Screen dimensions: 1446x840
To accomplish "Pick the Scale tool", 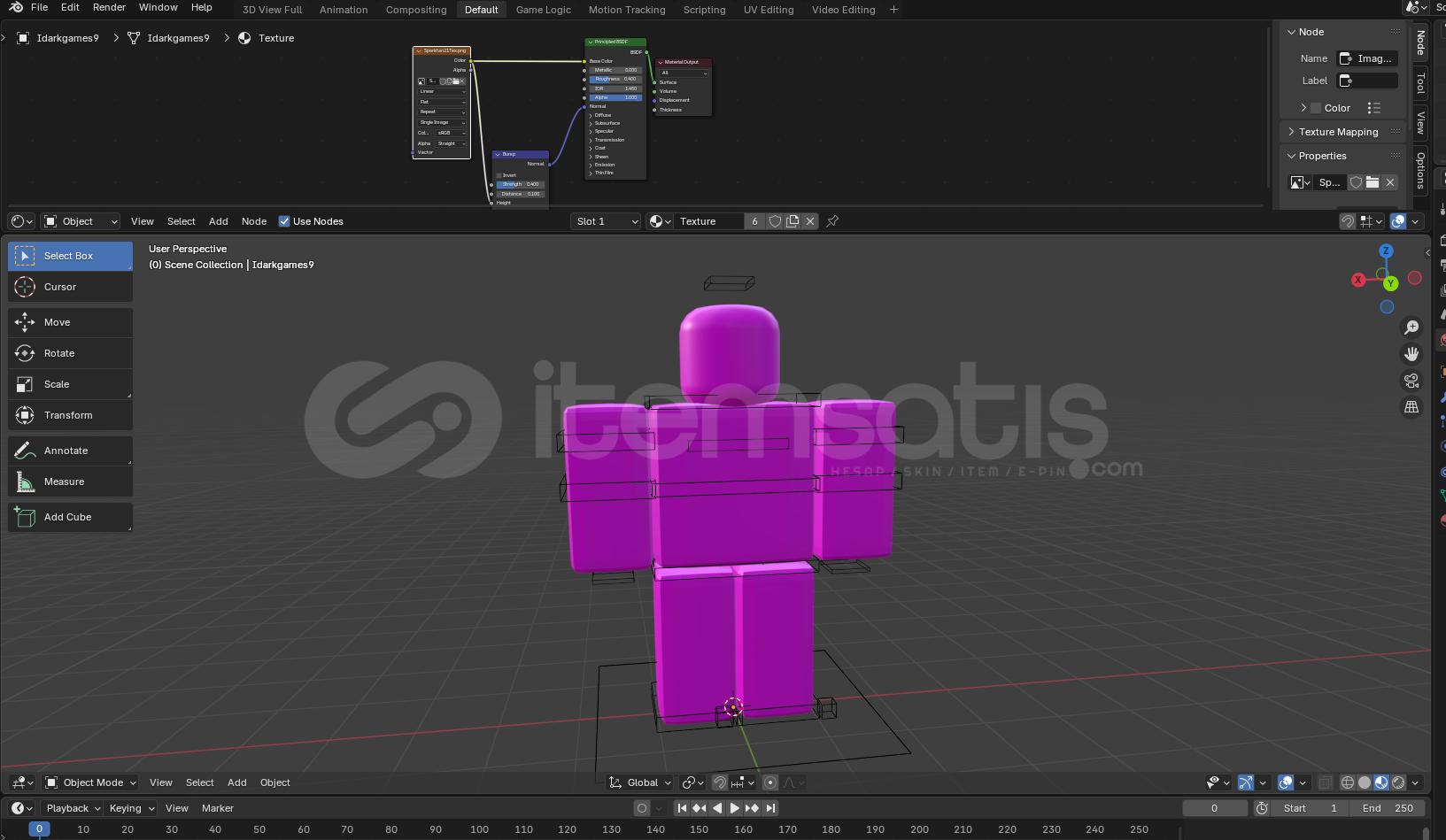I will [71, 384].
